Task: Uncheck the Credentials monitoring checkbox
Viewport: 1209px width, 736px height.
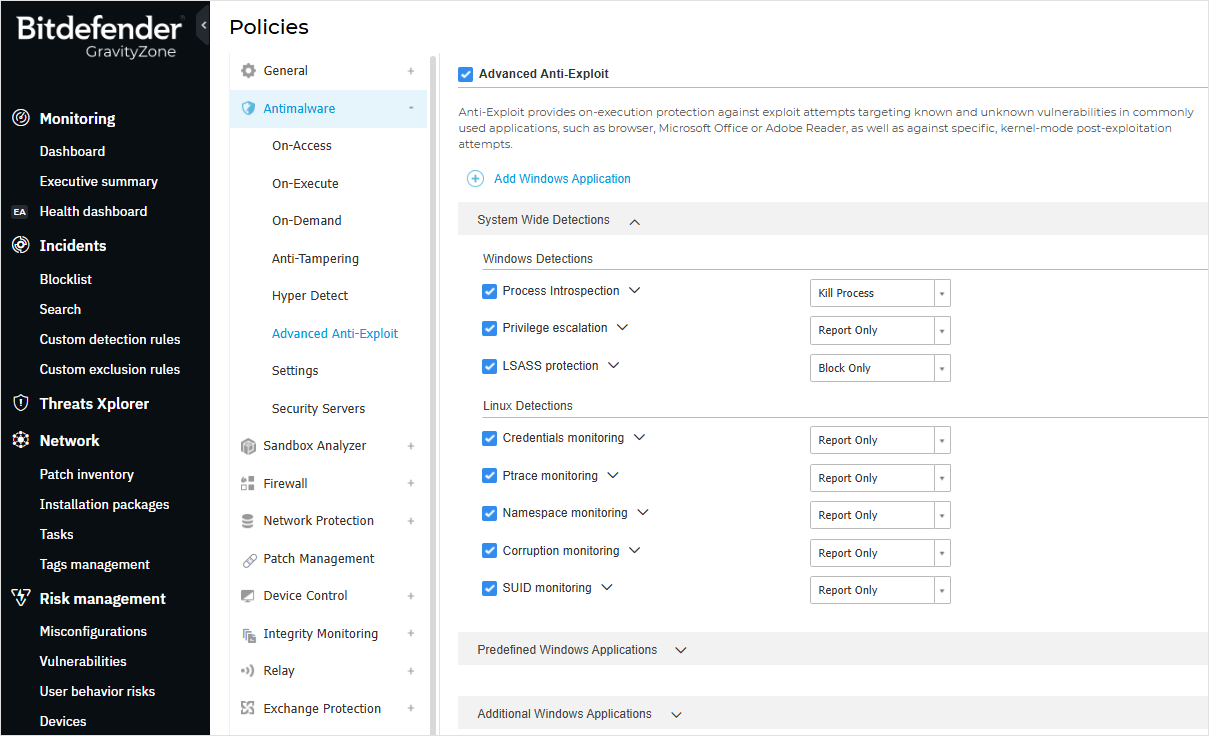Action: [489, 438]
